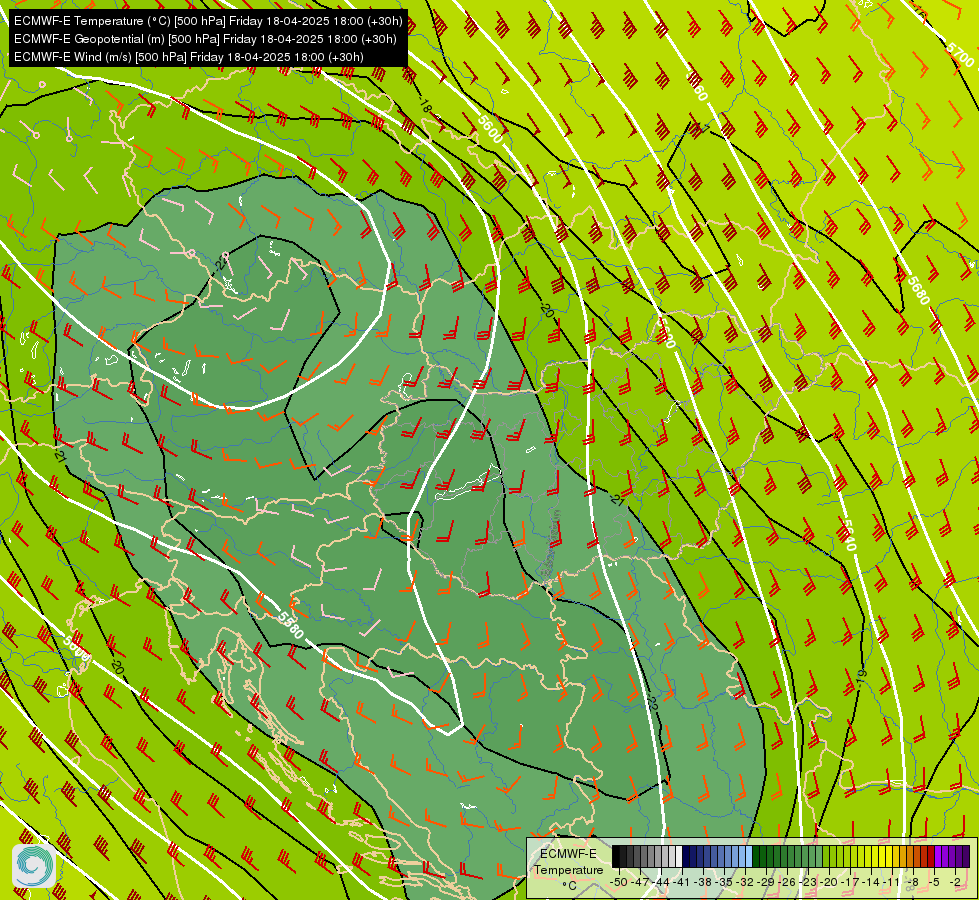Select the ECMWF-E Temperature 500 hPa title line
The height and width of the screenshot is (900, 979).
(x=209, y=21)
